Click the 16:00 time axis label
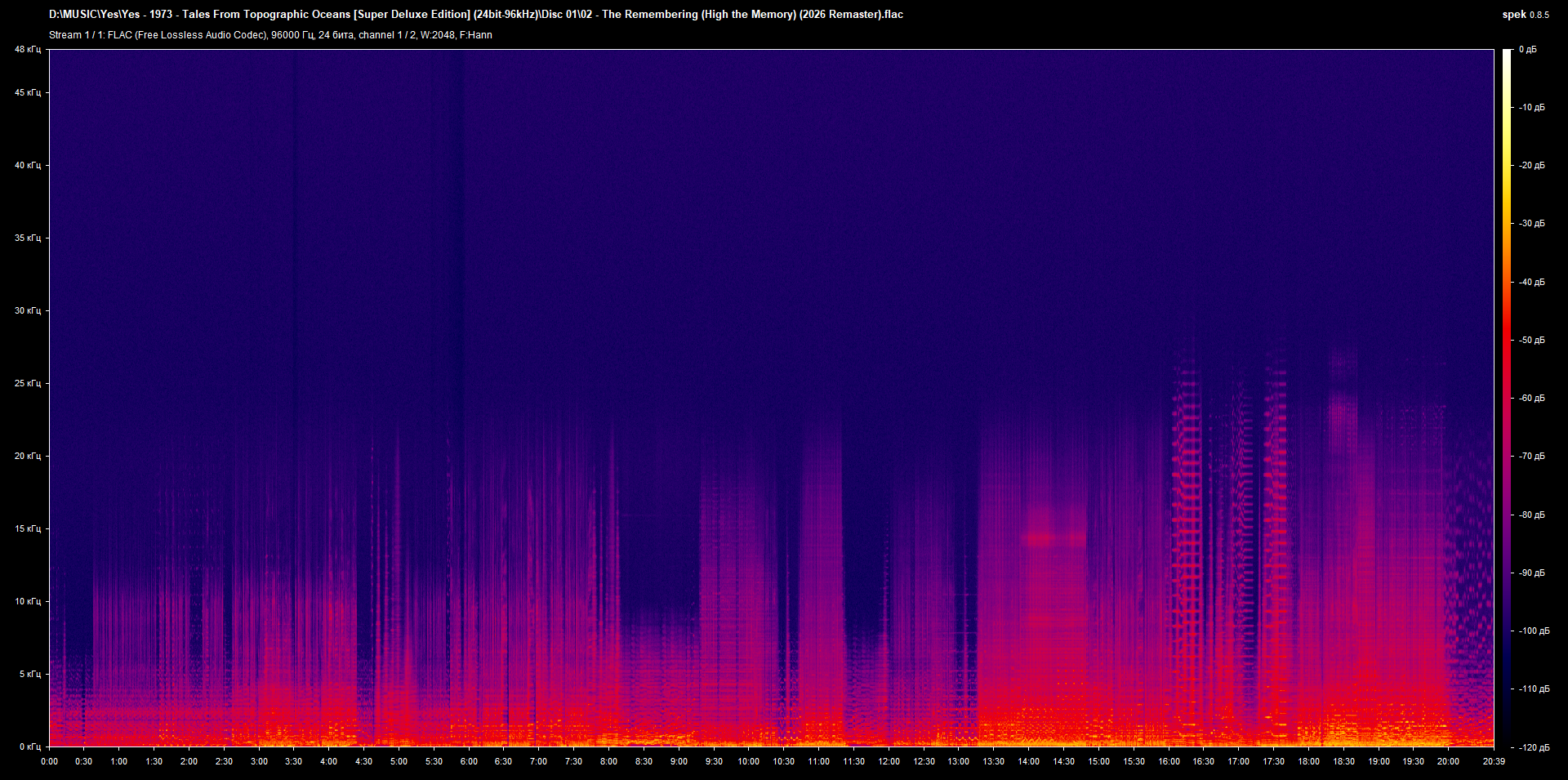The image size is (1568, 780). pos(1169,762)
